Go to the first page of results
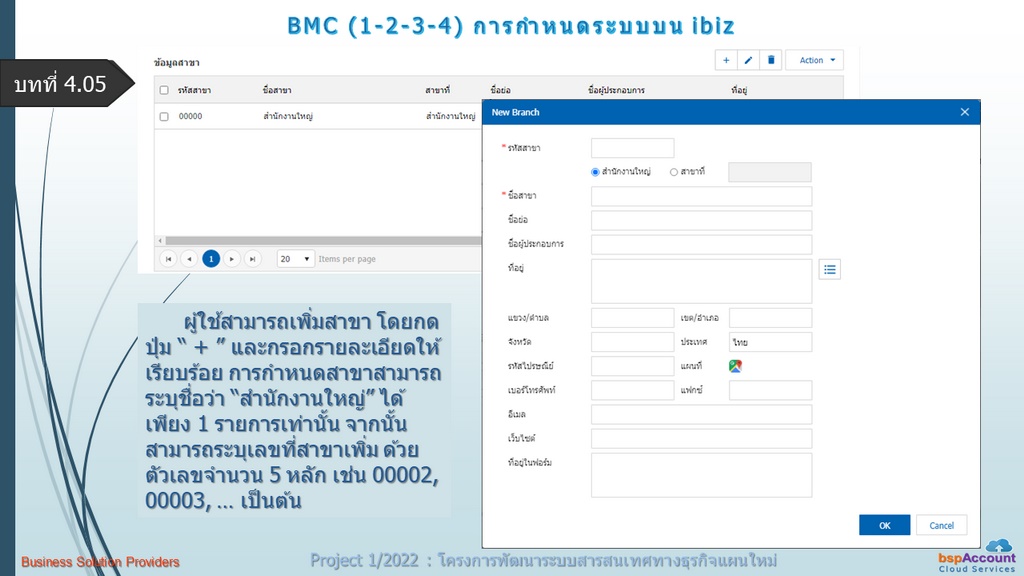Screen dimensions: 1024x576 click(x=168, y=259)
